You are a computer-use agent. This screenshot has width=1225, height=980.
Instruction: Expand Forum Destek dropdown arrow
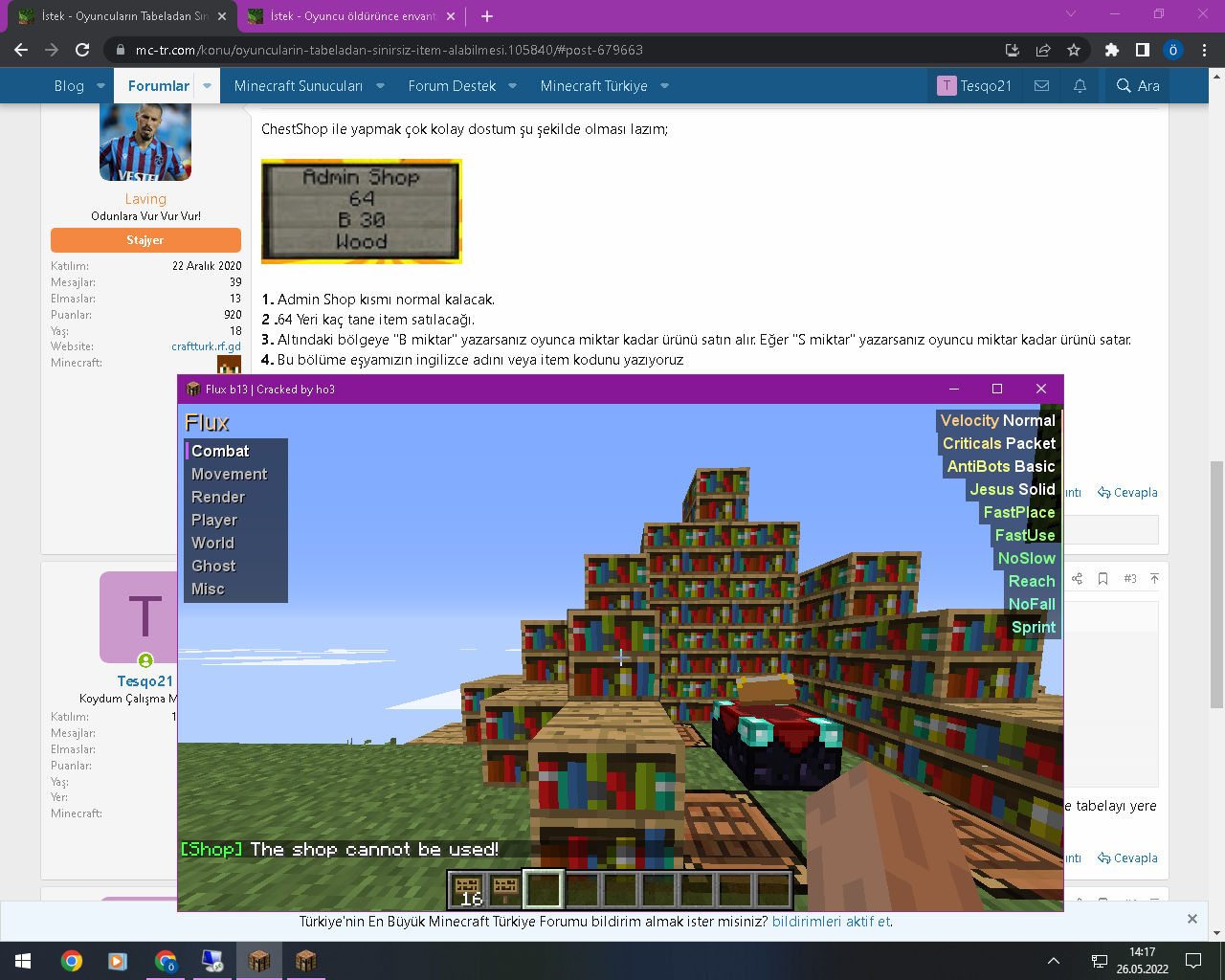pos(512,85)
